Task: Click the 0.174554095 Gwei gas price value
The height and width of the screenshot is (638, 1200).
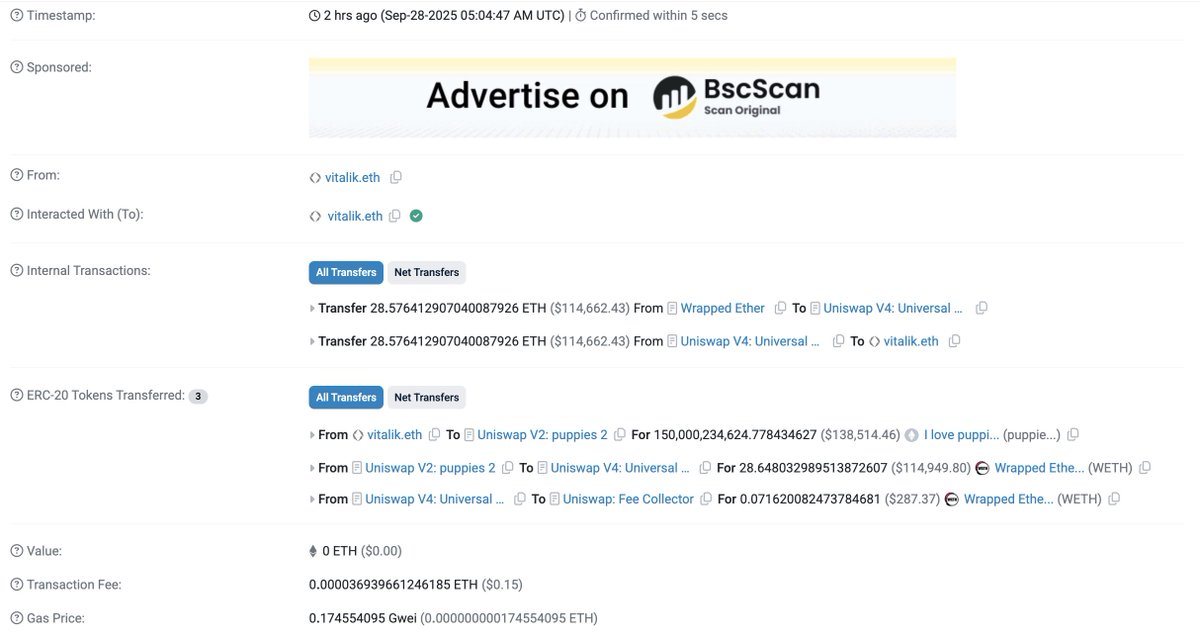Action: (362, 618)
